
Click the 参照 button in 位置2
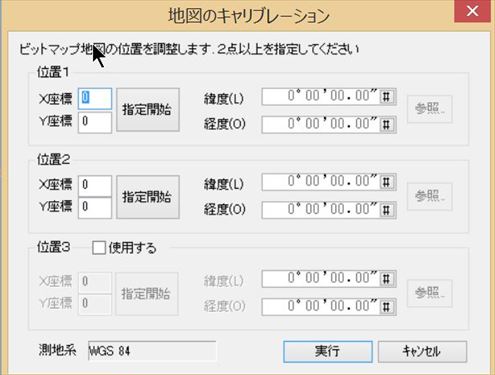click(x=430, y=197)
